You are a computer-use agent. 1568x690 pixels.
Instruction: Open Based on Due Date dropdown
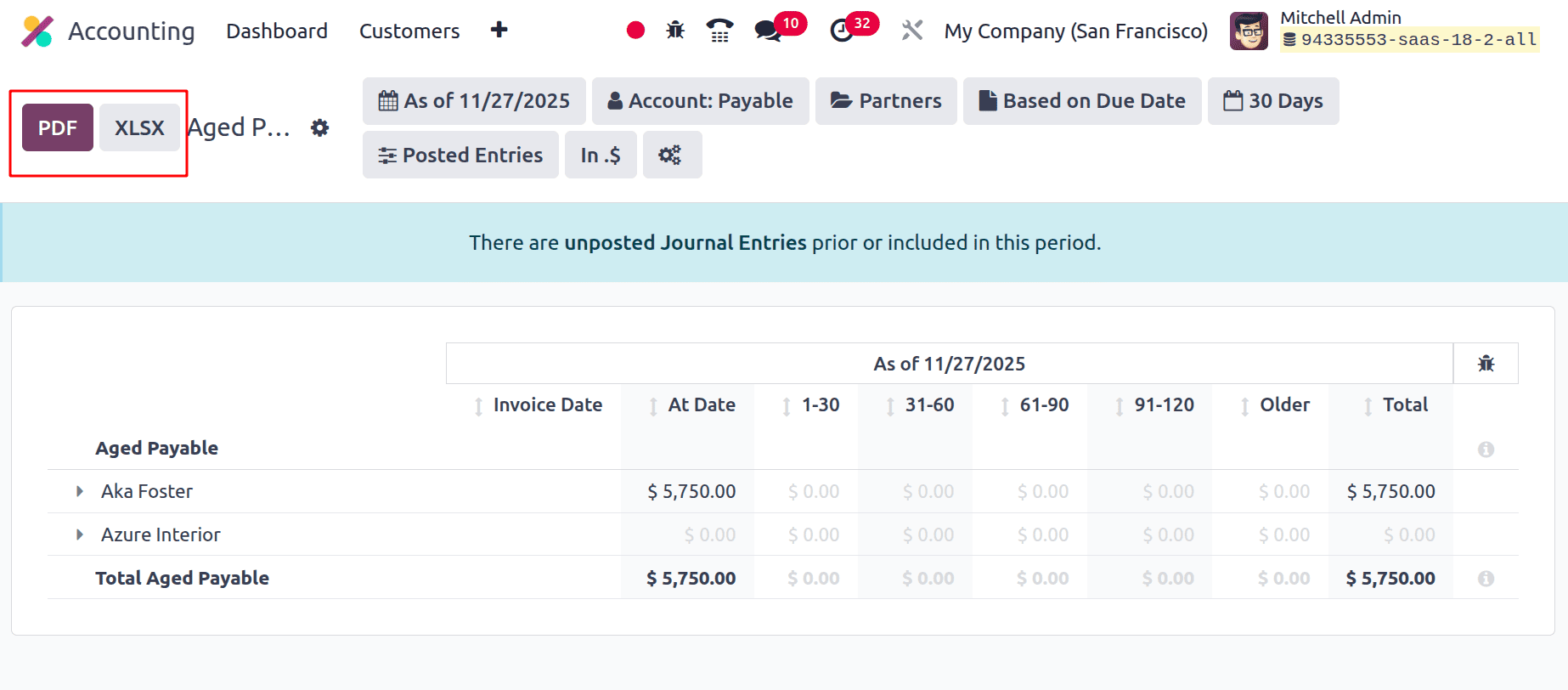coord(1082,101)
